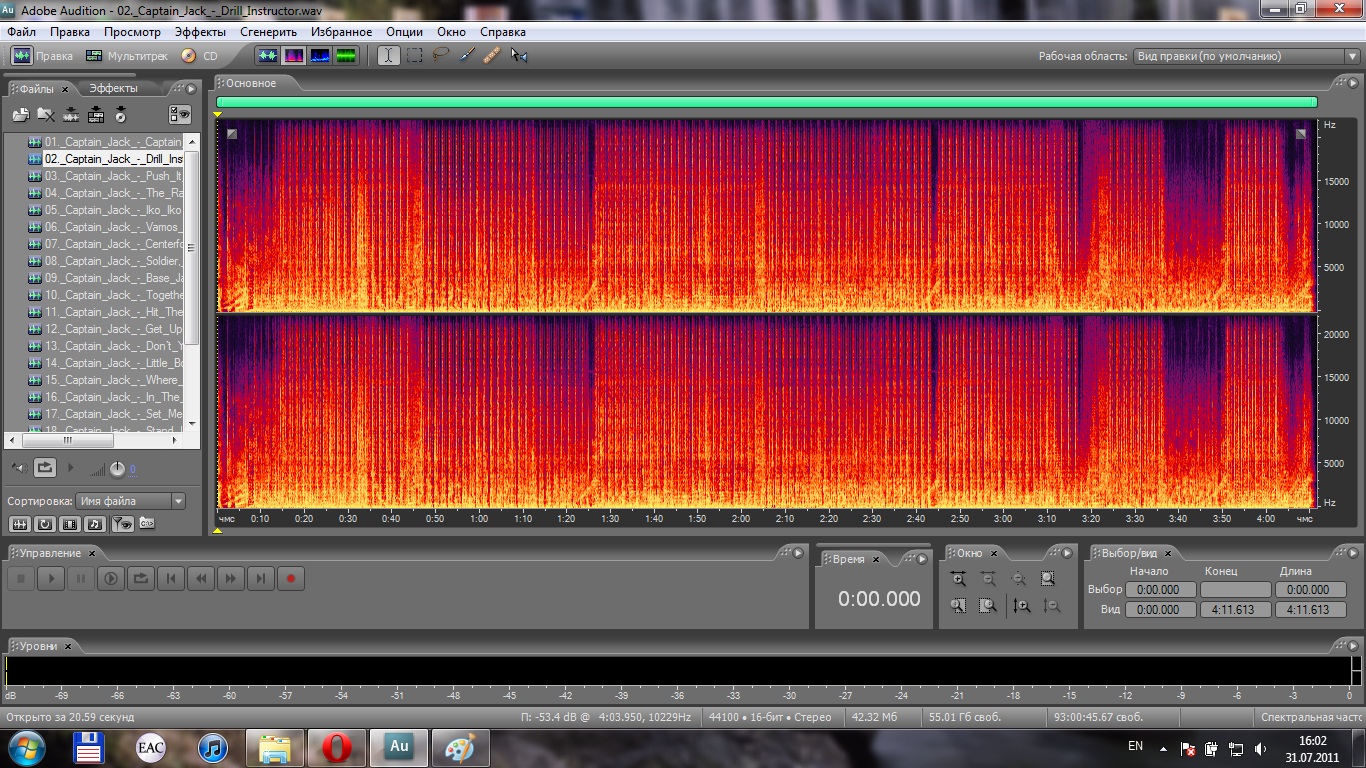Select the Lasso Selection tool

click(x=441, y=56)
